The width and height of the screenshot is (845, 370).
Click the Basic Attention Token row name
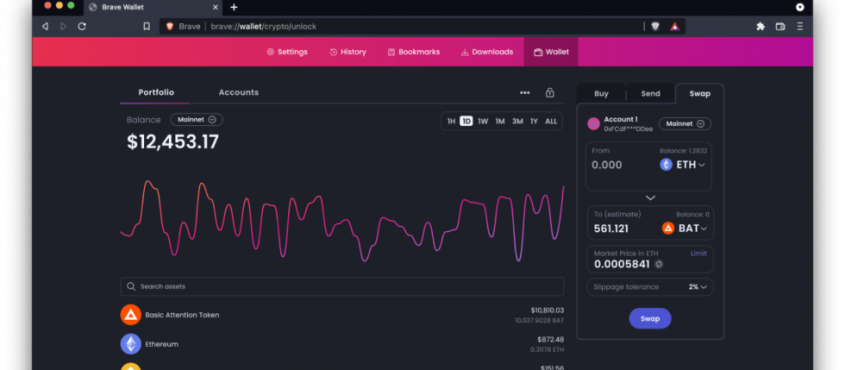(182, 315)
